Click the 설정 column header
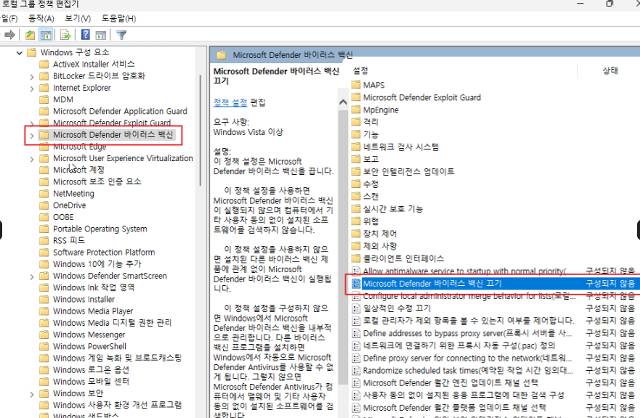 361,71
